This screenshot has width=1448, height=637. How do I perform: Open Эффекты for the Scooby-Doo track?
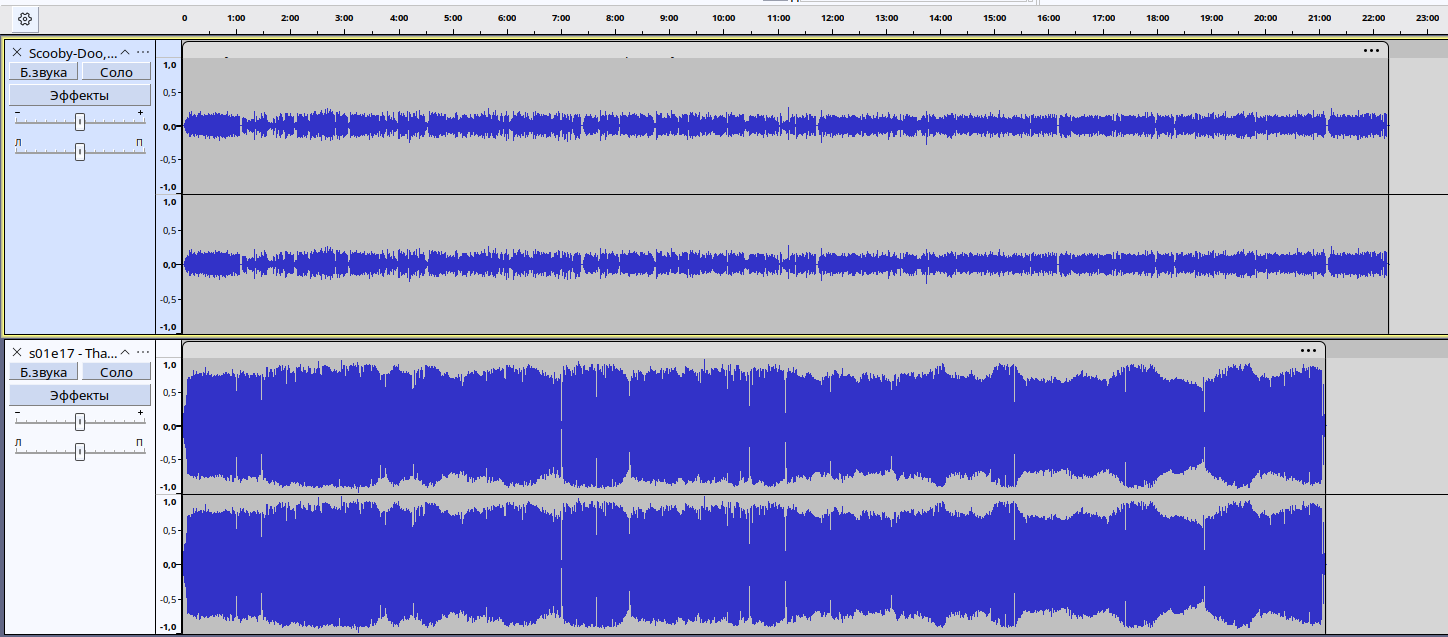click(80, 95)
